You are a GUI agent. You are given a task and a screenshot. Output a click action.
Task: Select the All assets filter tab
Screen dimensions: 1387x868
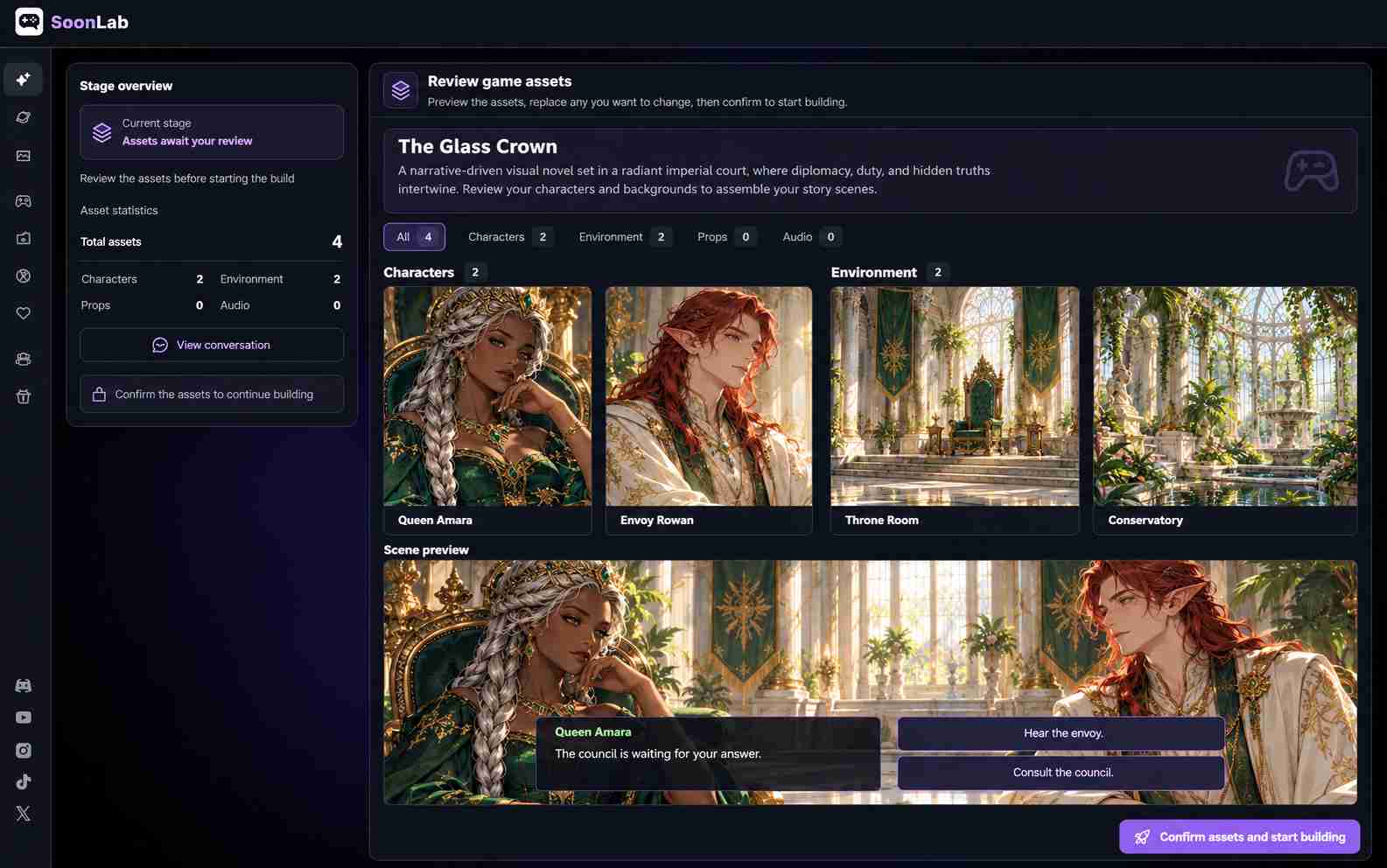tap(414, 237)
